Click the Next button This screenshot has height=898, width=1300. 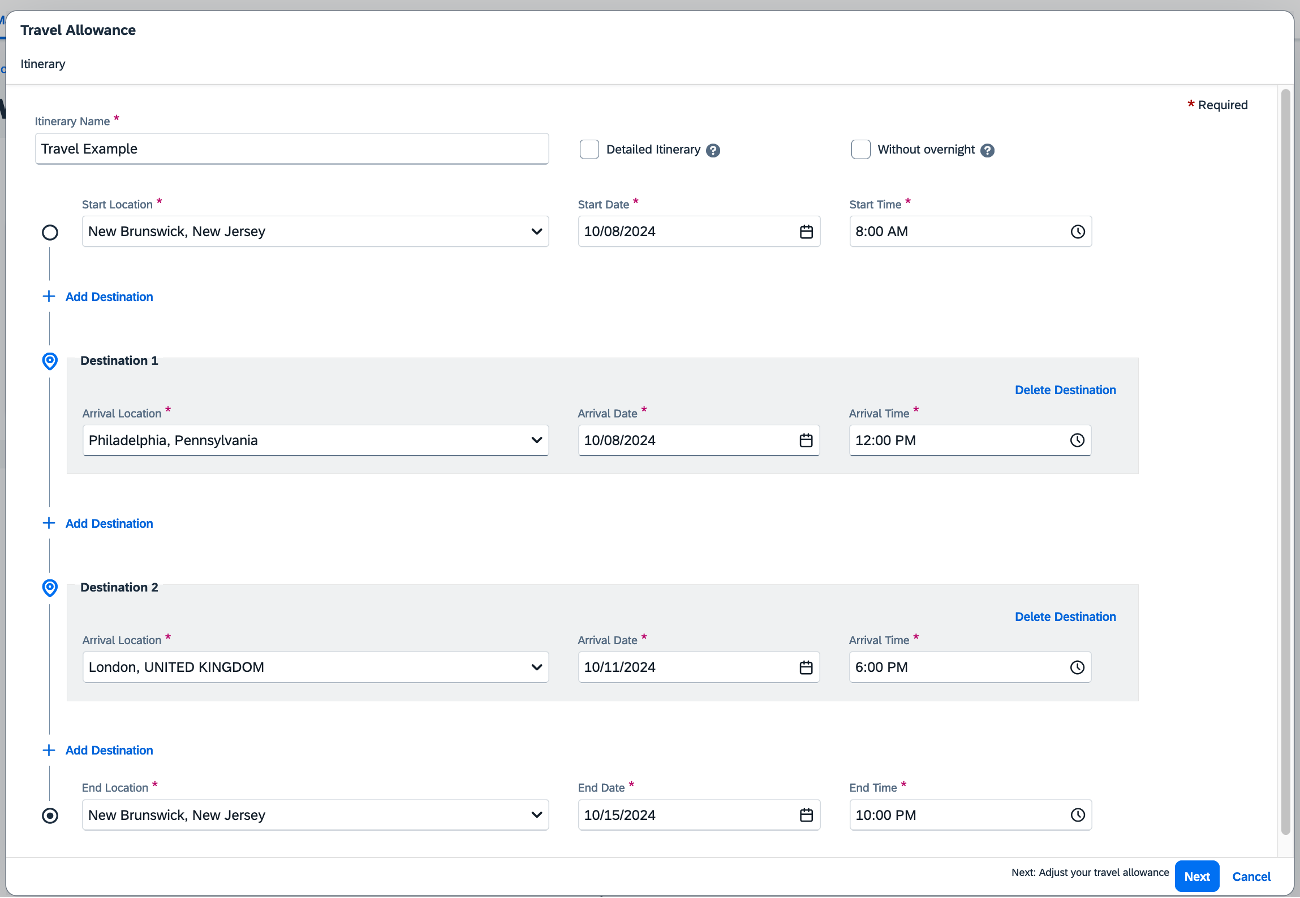pyautogui.click(x=1197, y=876)
